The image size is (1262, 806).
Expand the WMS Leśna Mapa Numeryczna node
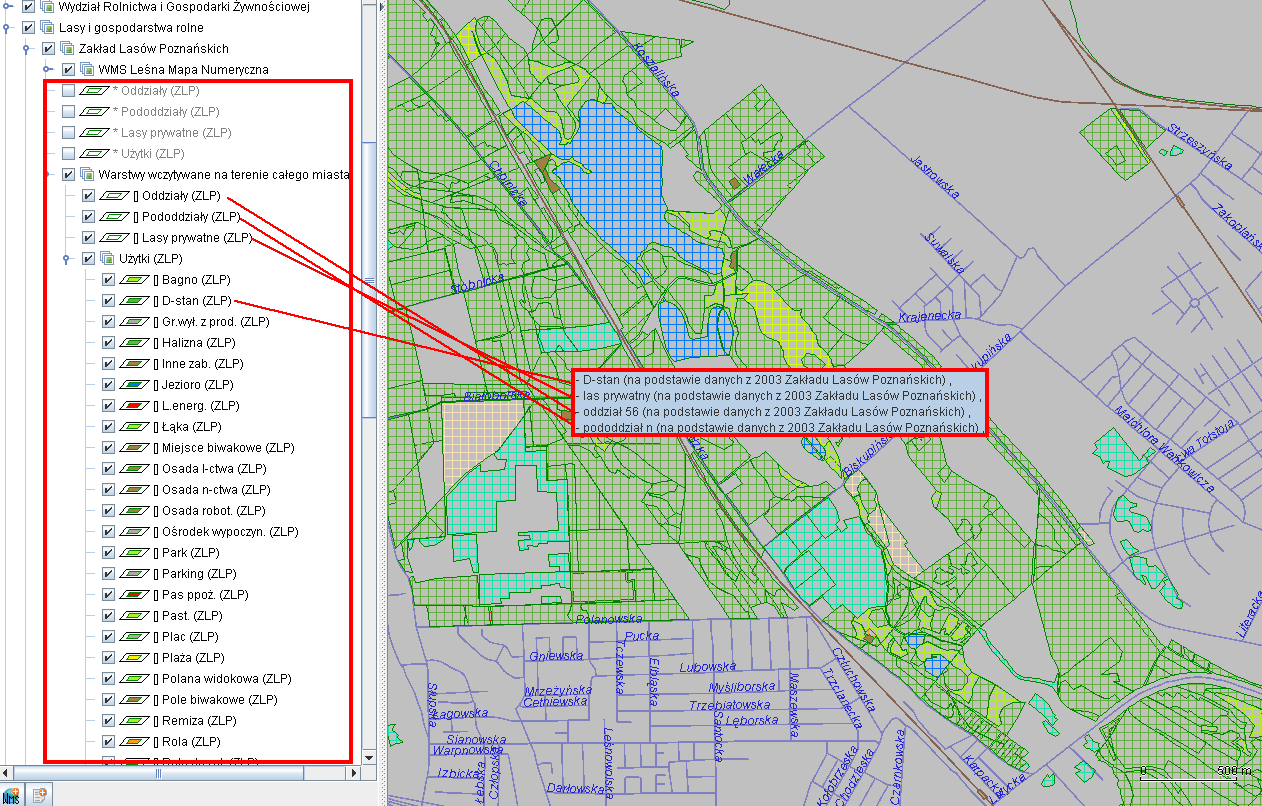click(x=48, y=70)
